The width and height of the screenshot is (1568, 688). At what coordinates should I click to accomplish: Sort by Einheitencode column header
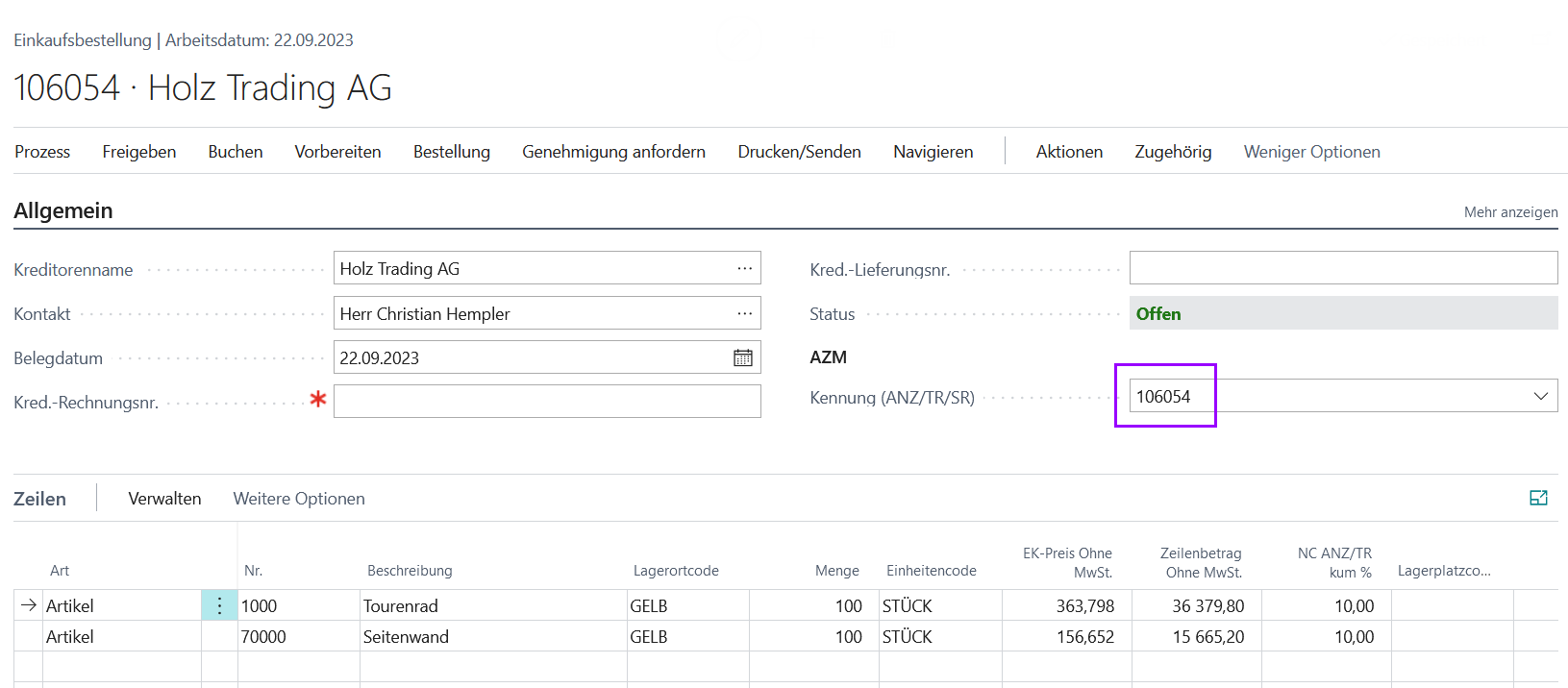pyautogui.click(x=931, y=571)
